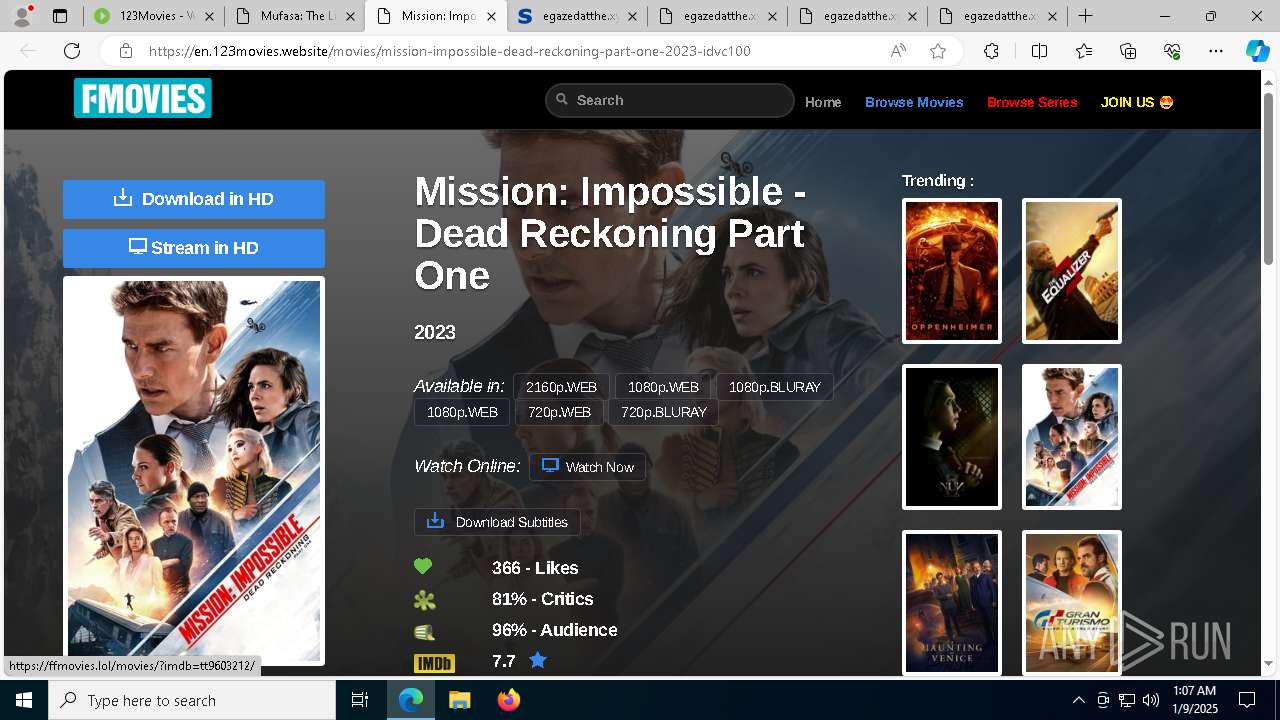Viewport: 1280px width, 720px height.
Task: Toggle the Split Screen icon
Action: coord(1039,51)
